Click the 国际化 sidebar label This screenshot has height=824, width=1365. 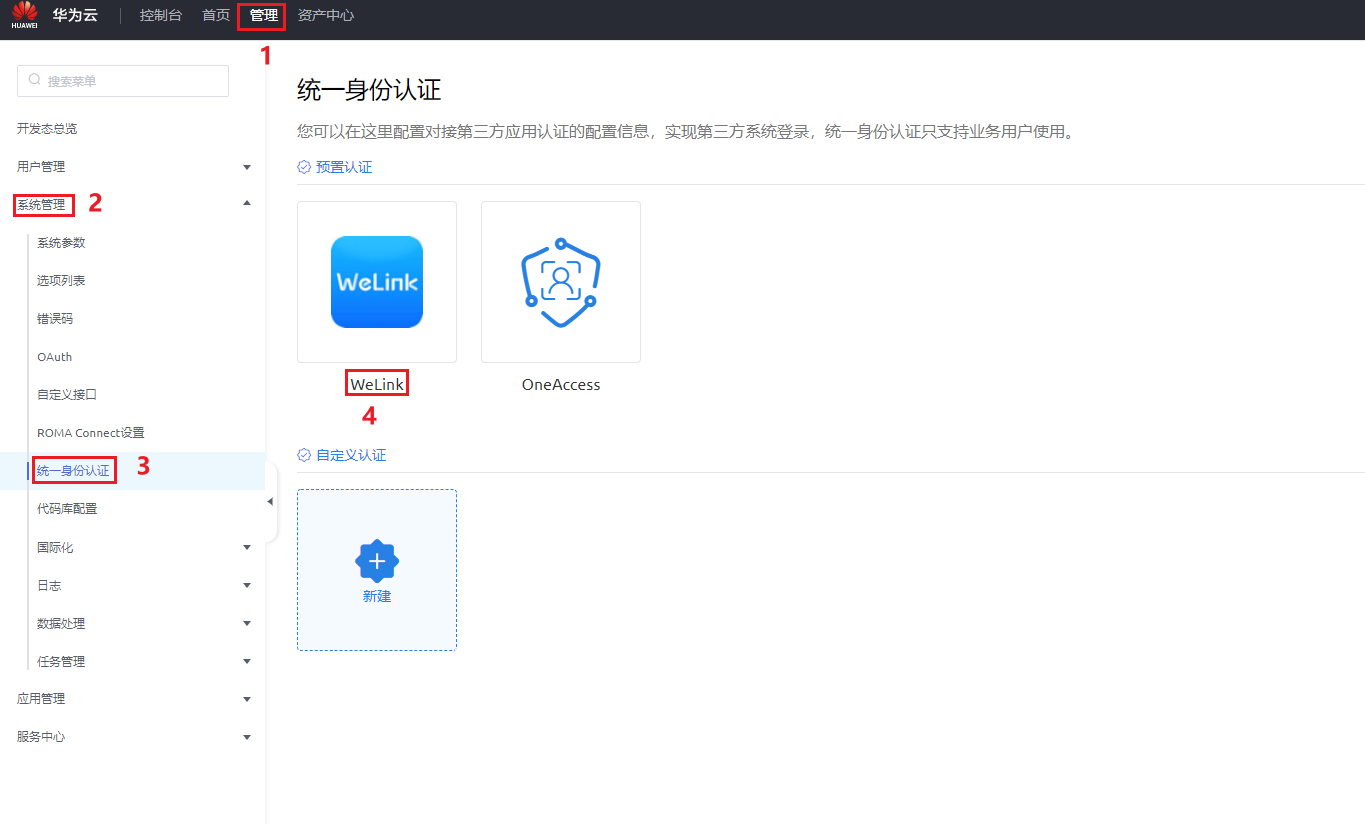click(55, 547)
